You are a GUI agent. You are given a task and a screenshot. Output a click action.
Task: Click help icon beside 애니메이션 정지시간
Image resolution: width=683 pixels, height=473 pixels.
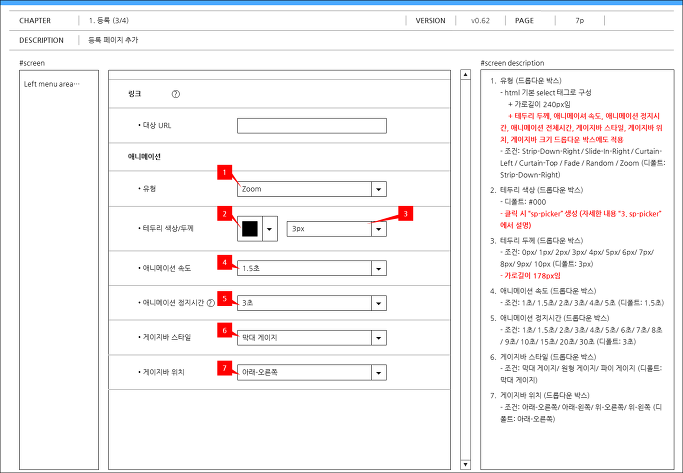point(211,303)
